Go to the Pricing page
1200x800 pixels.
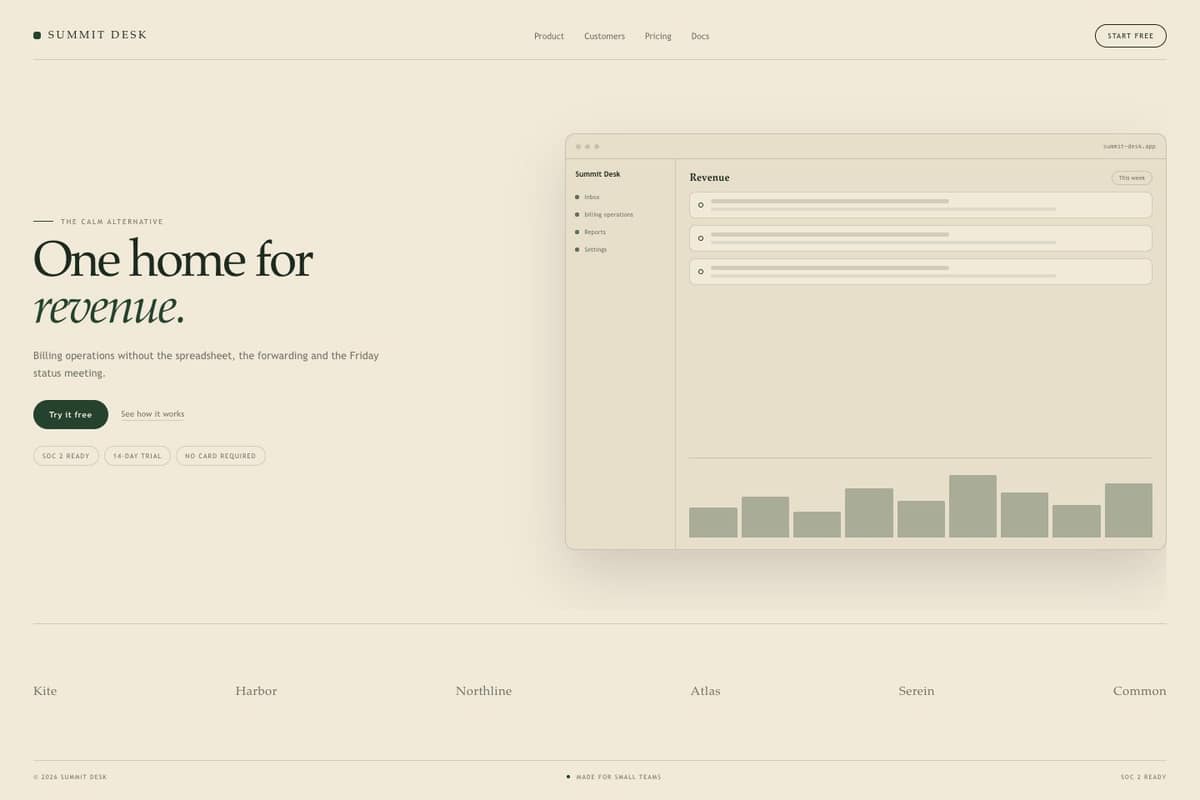point(658,36)
